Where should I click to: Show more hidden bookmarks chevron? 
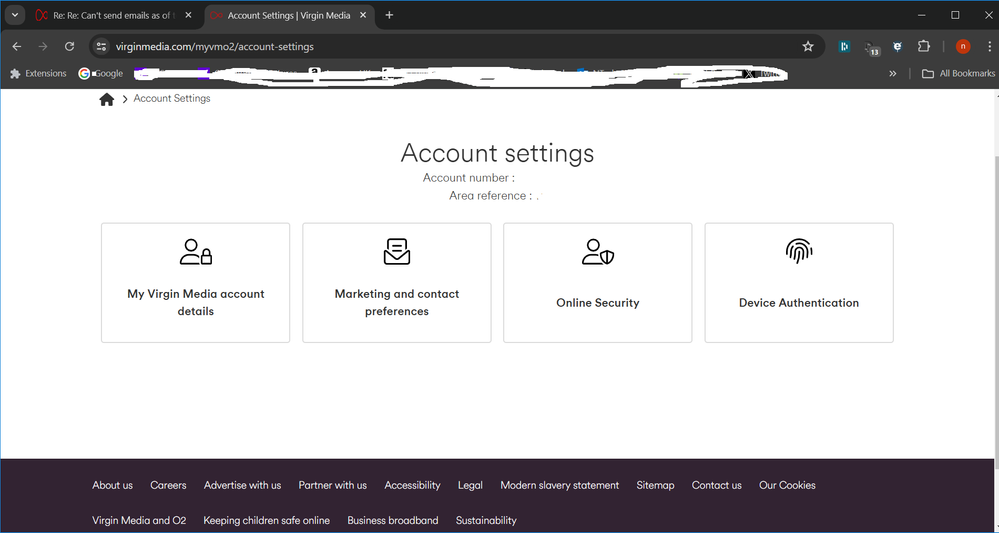[893, 74]
